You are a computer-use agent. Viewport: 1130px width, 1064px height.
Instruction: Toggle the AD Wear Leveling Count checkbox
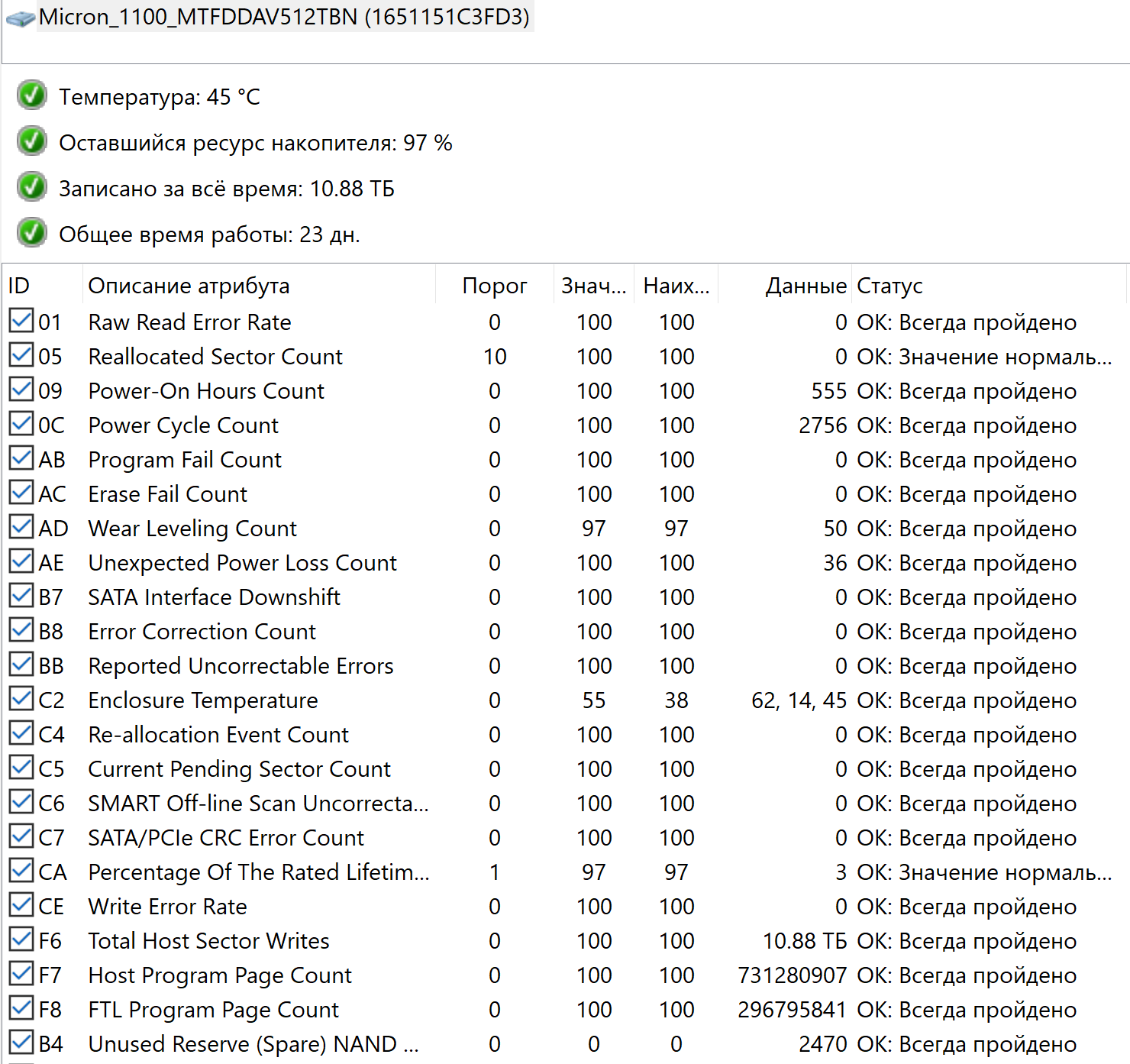21,527
